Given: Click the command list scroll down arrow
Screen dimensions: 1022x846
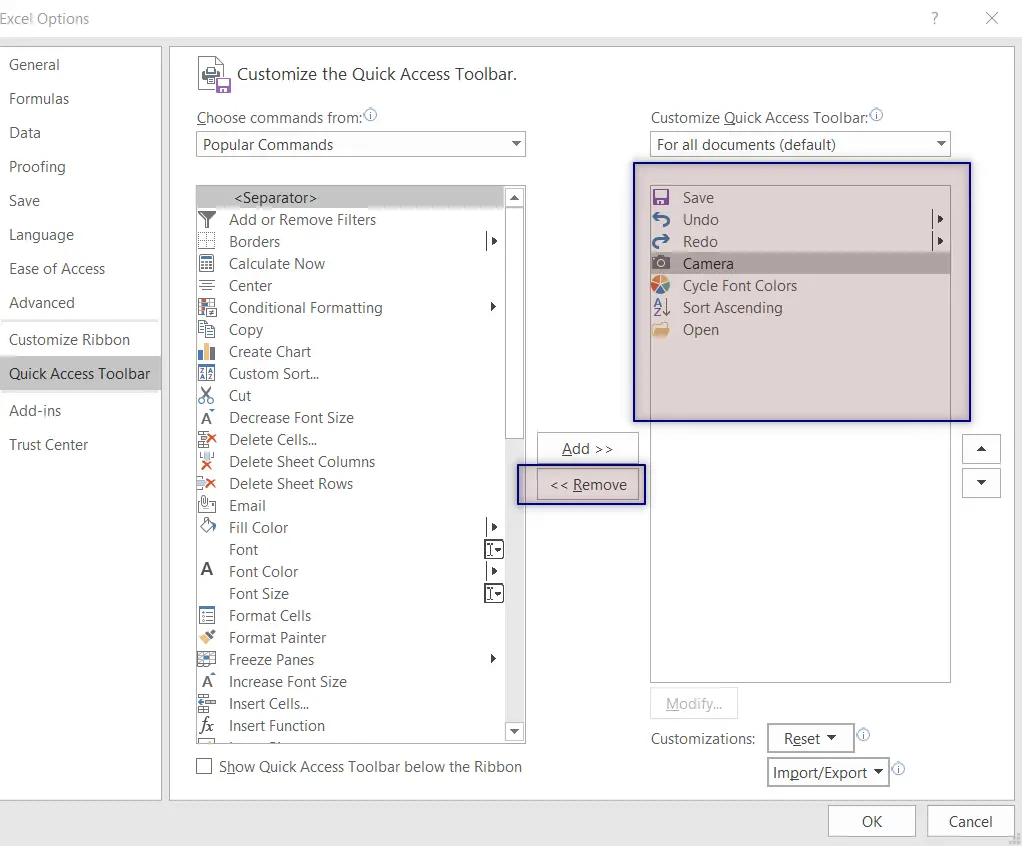Looking at the screenshot, I should click(514, 731).
